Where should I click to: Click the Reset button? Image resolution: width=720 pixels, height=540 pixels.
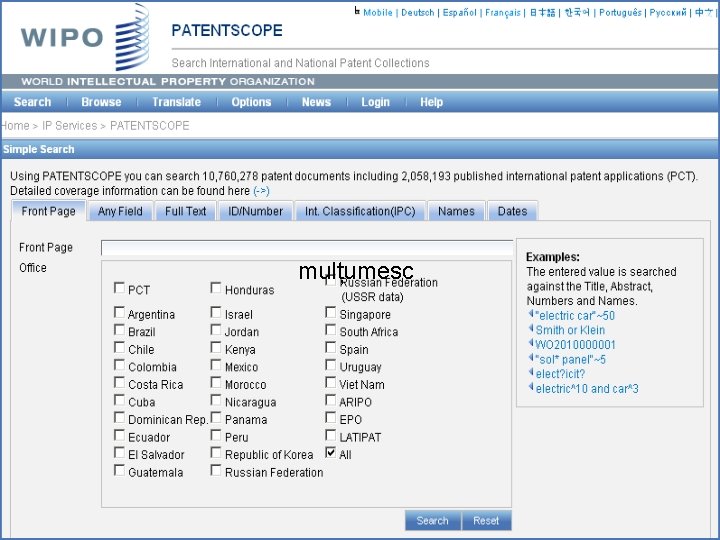(486, 521)
